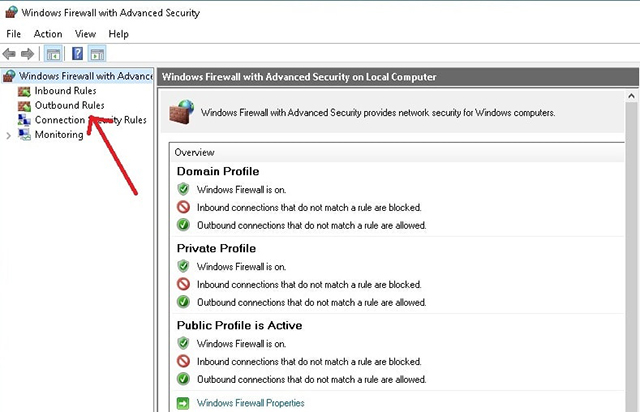Screen dimensions: 640x412
Task: Select the Outbound Rules icon in tree
Action: [x=24, y=106]
